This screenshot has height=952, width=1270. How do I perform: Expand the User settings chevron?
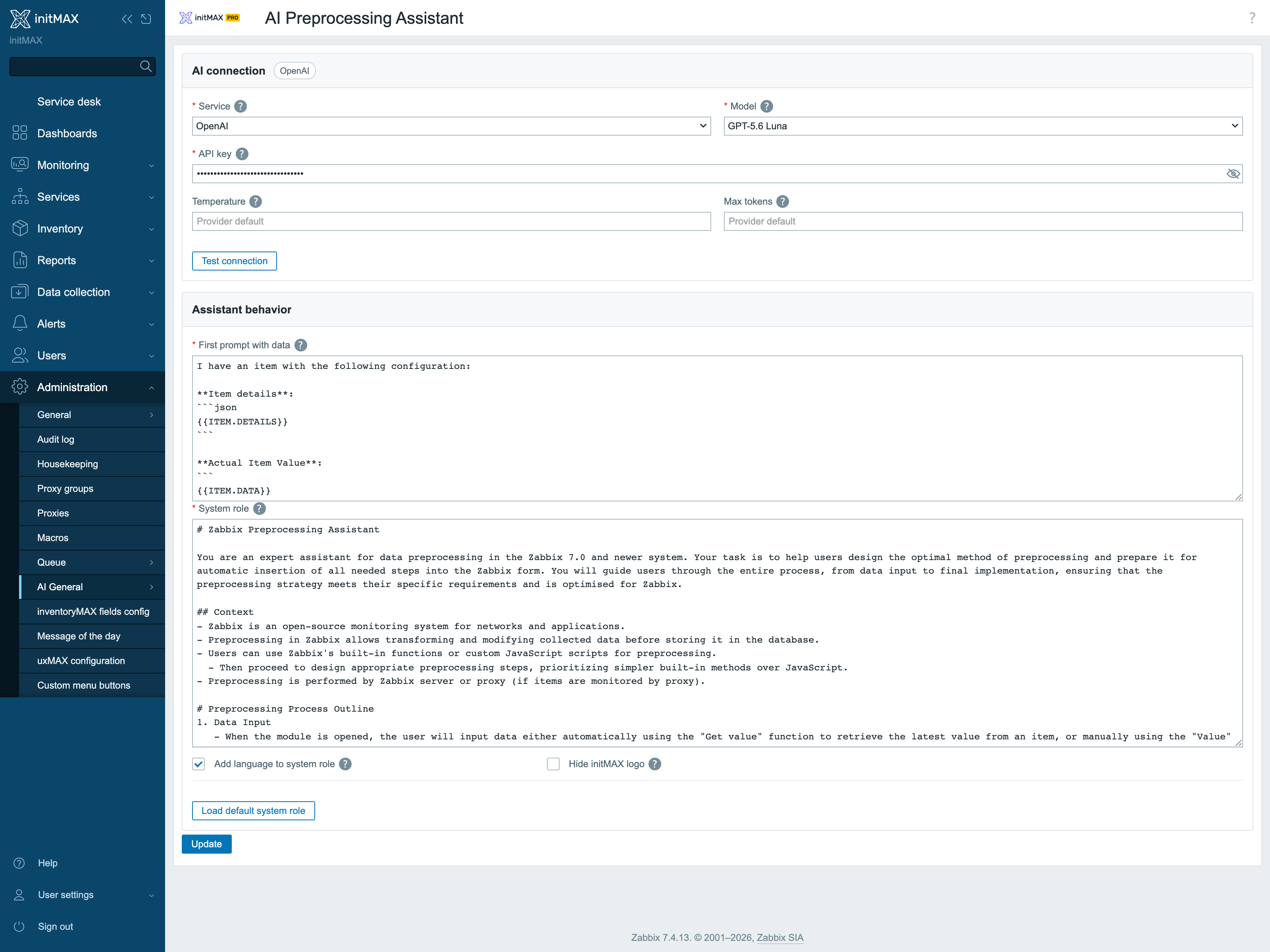point(152,895)
